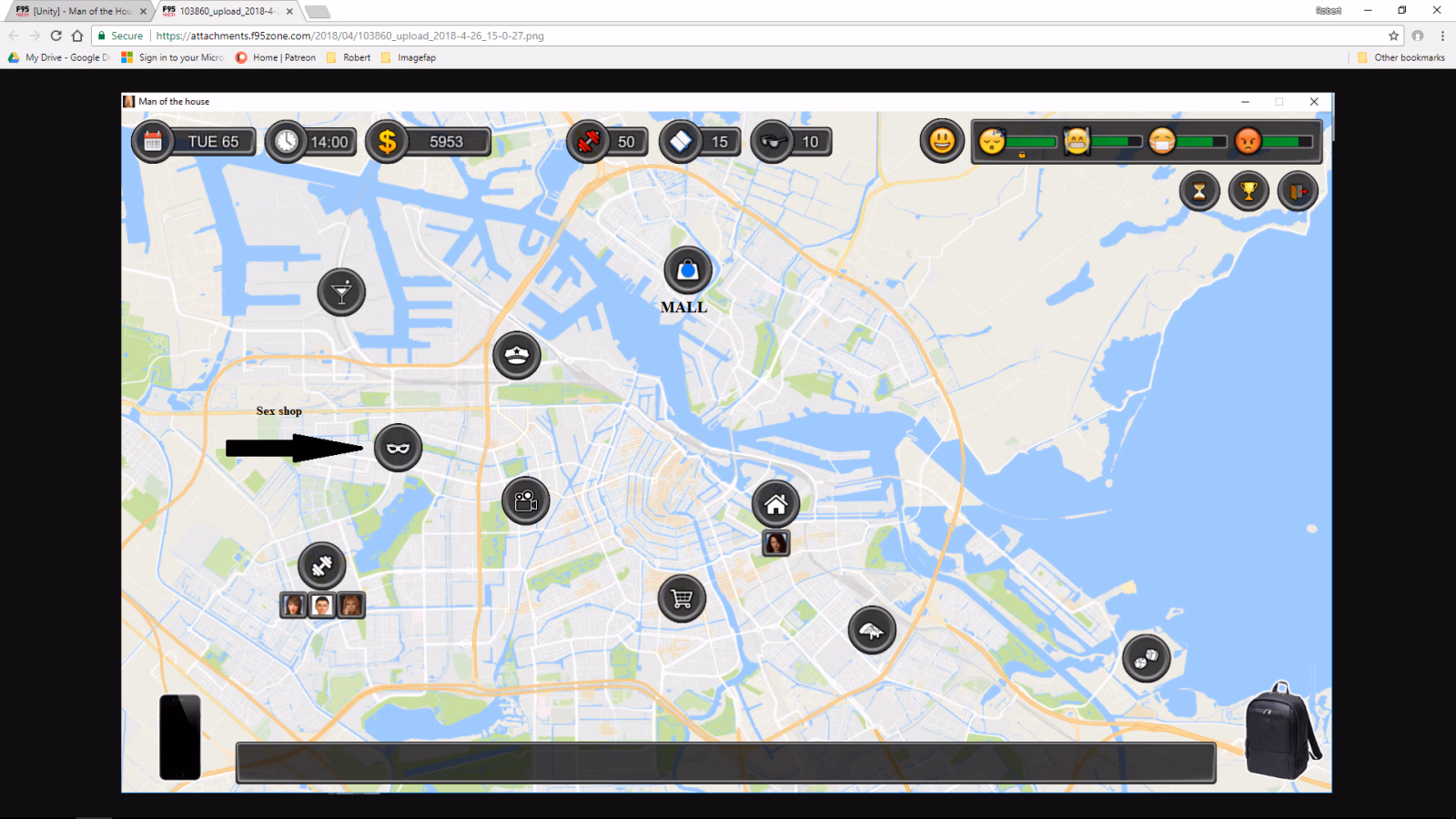Select the middle male portrait below gym
Screen dimensions: 1456x819
click(x=322, y=605)
